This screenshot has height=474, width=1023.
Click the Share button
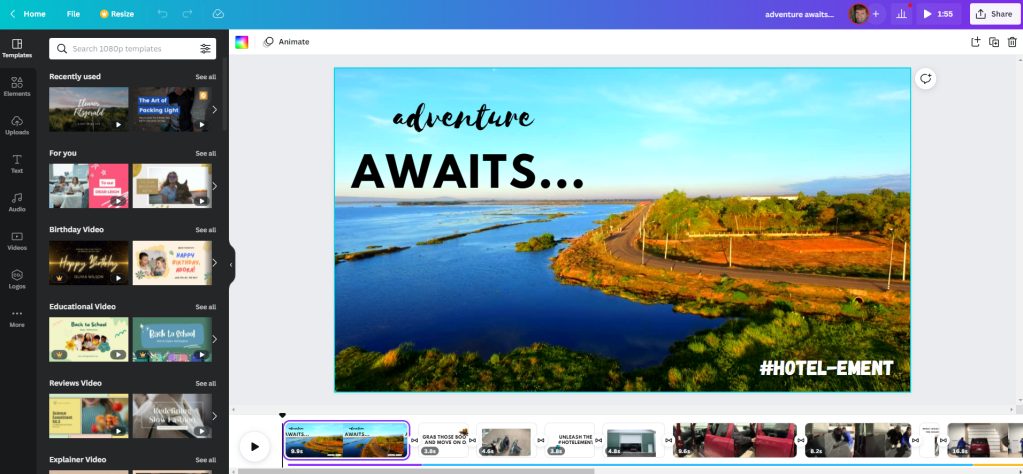click(x=994, y=14)
